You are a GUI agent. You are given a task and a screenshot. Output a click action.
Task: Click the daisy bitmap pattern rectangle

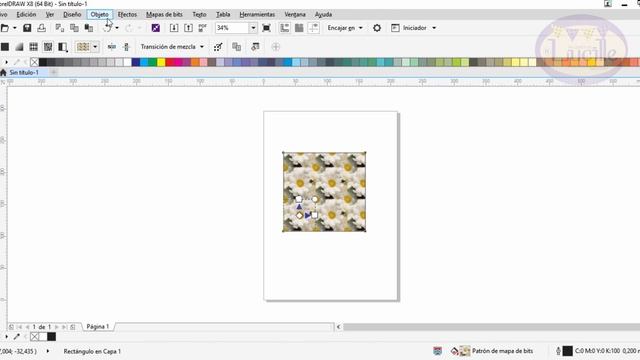tap(324, 192)
